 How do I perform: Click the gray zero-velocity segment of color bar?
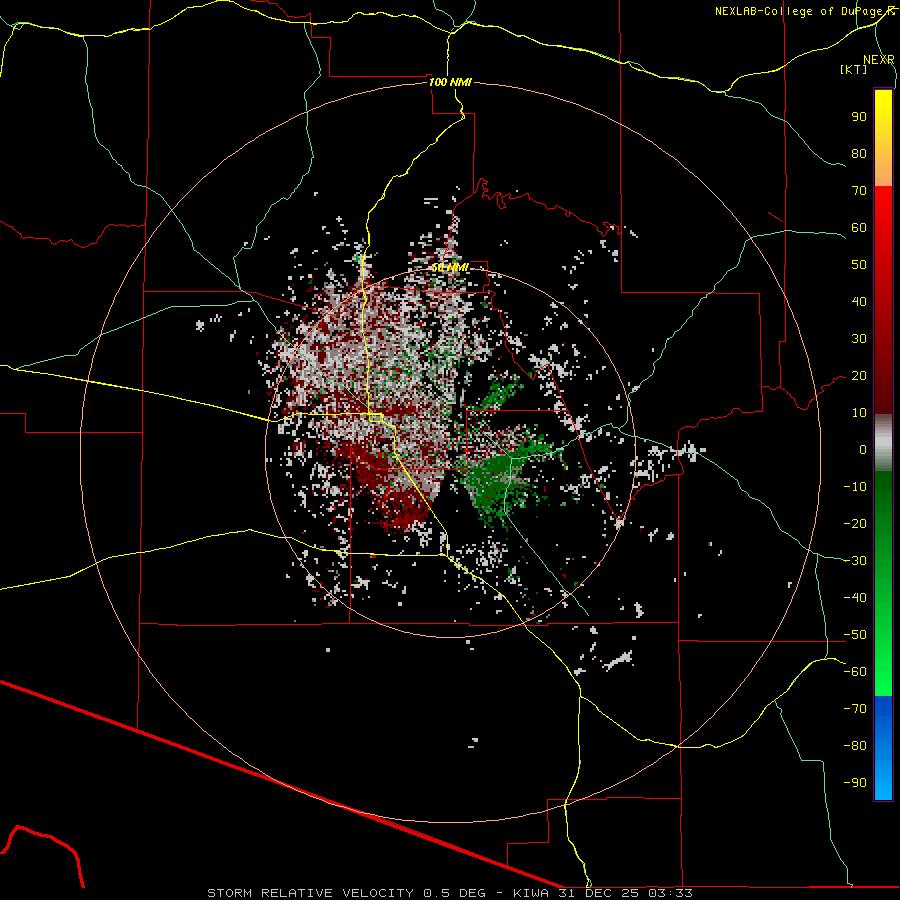click(x=883, y=443)
